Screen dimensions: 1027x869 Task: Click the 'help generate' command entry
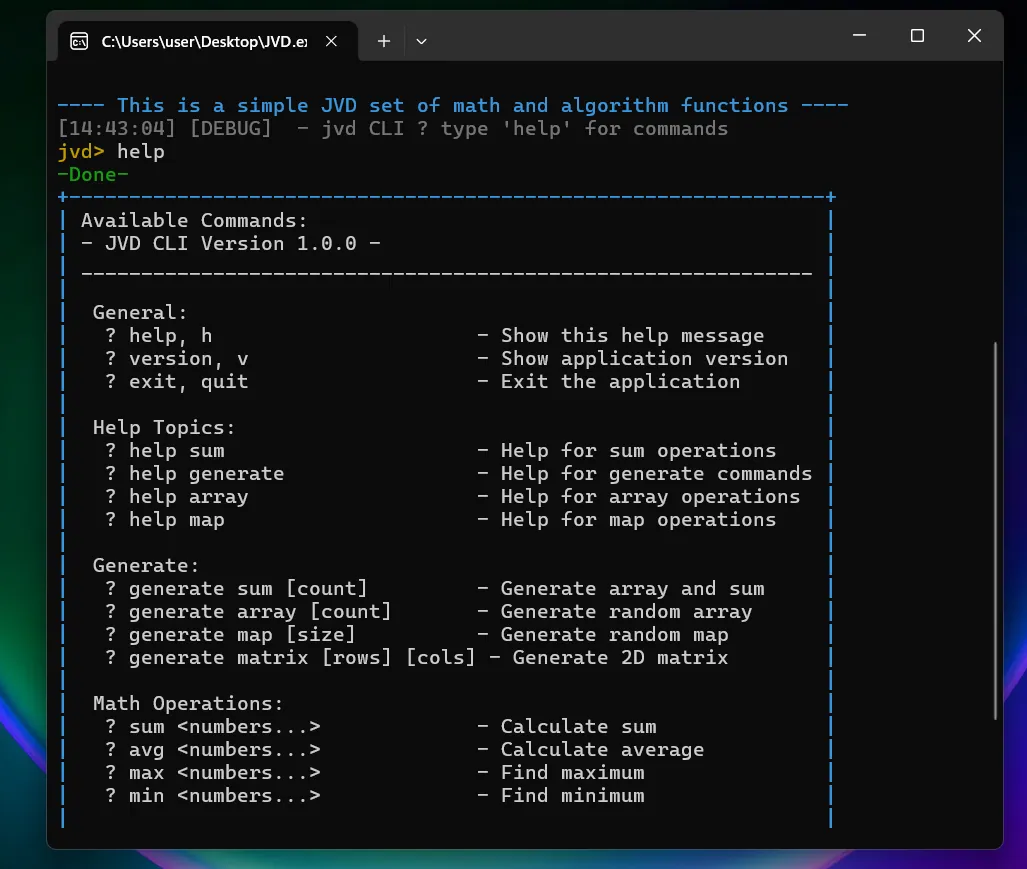click(206, 473)
